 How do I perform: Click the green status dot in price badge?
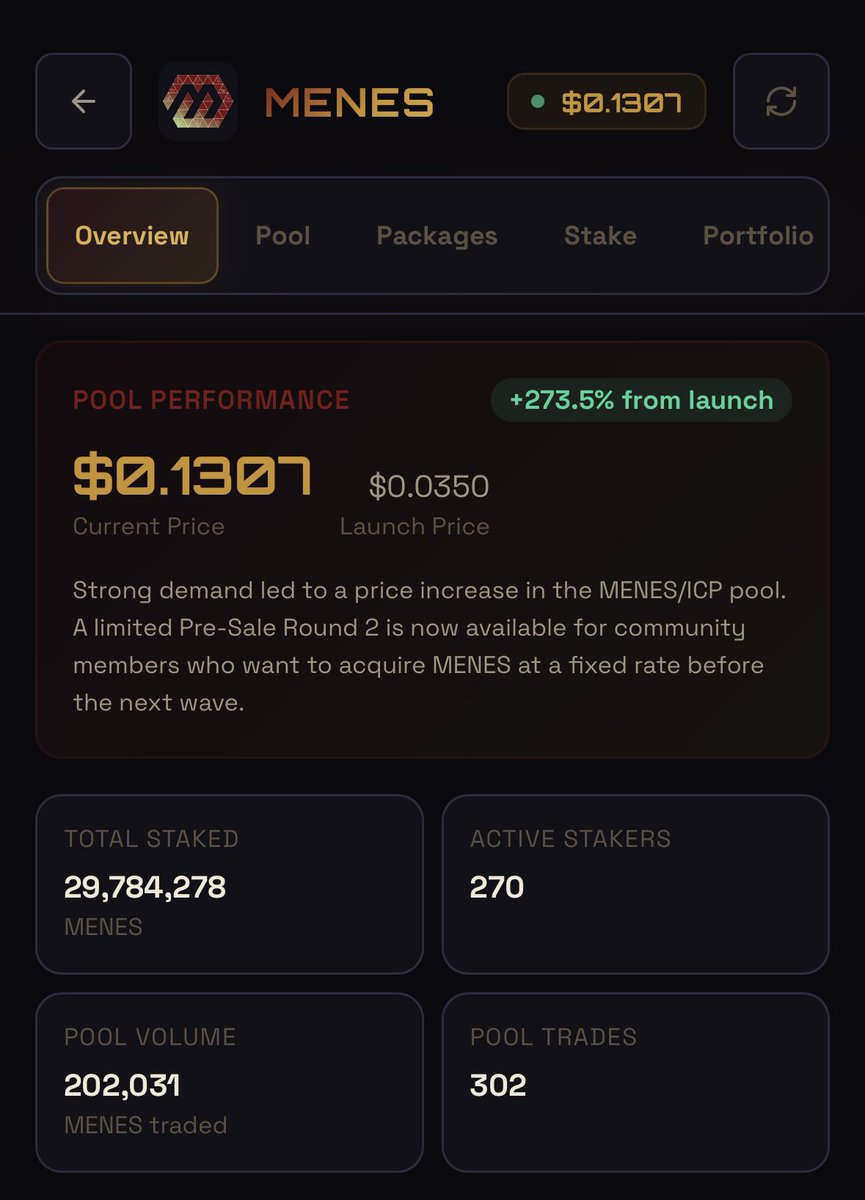538,101
